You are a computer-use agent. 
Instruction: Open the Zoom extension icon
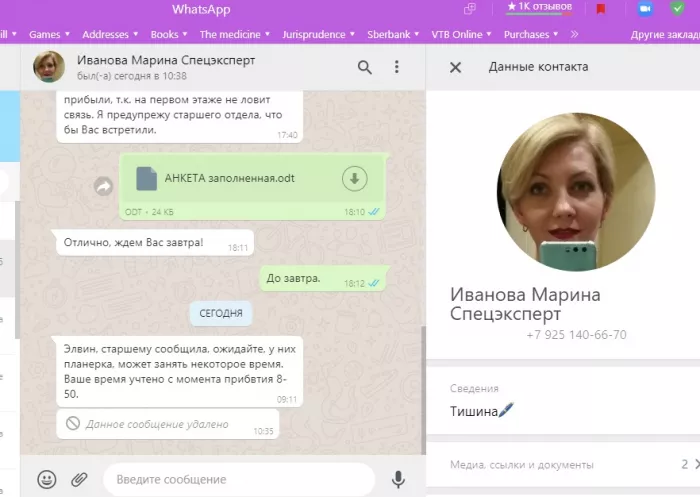point(645,8)
